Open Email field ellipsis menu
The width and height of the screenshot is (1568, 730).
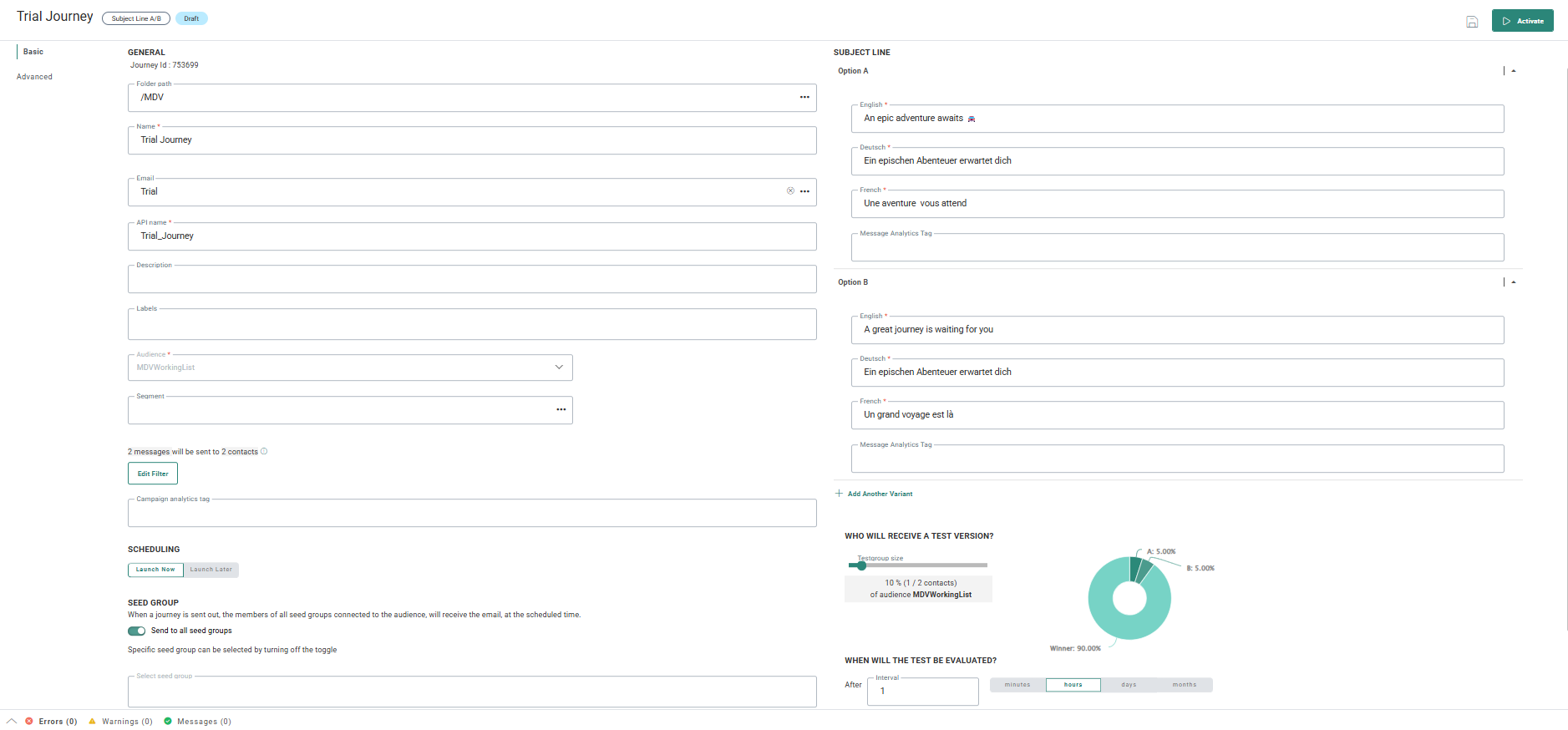click(x=804, y=191)
